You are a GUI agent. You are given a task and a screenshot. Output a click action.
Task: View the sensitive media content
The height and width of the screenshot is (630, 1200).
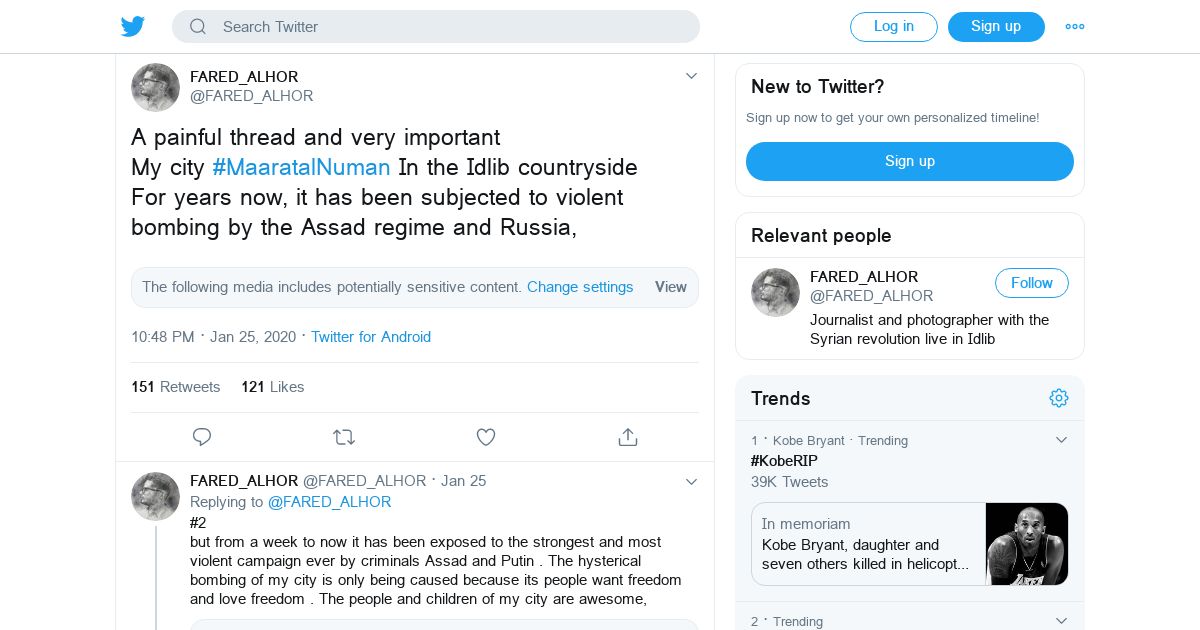pyautogui.click(x=670, y=287)
